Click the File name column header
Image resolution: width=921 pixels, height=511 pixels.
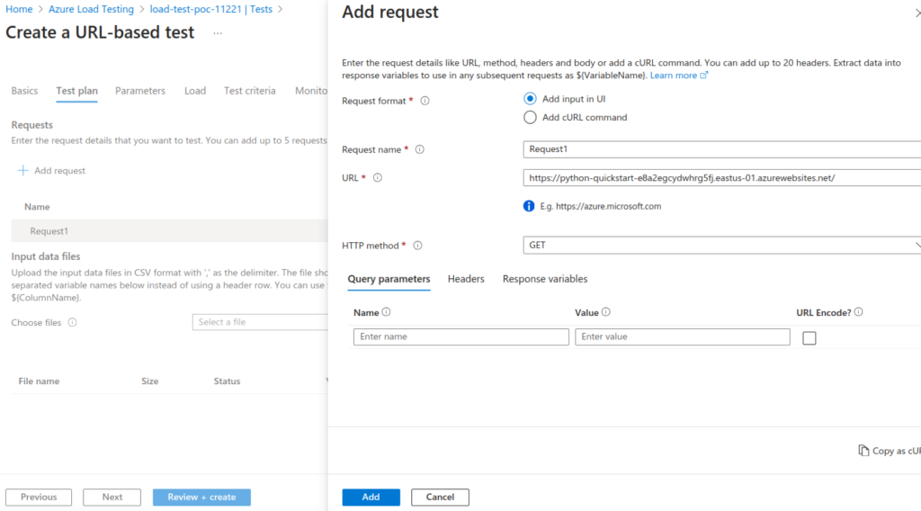[39, 381]
